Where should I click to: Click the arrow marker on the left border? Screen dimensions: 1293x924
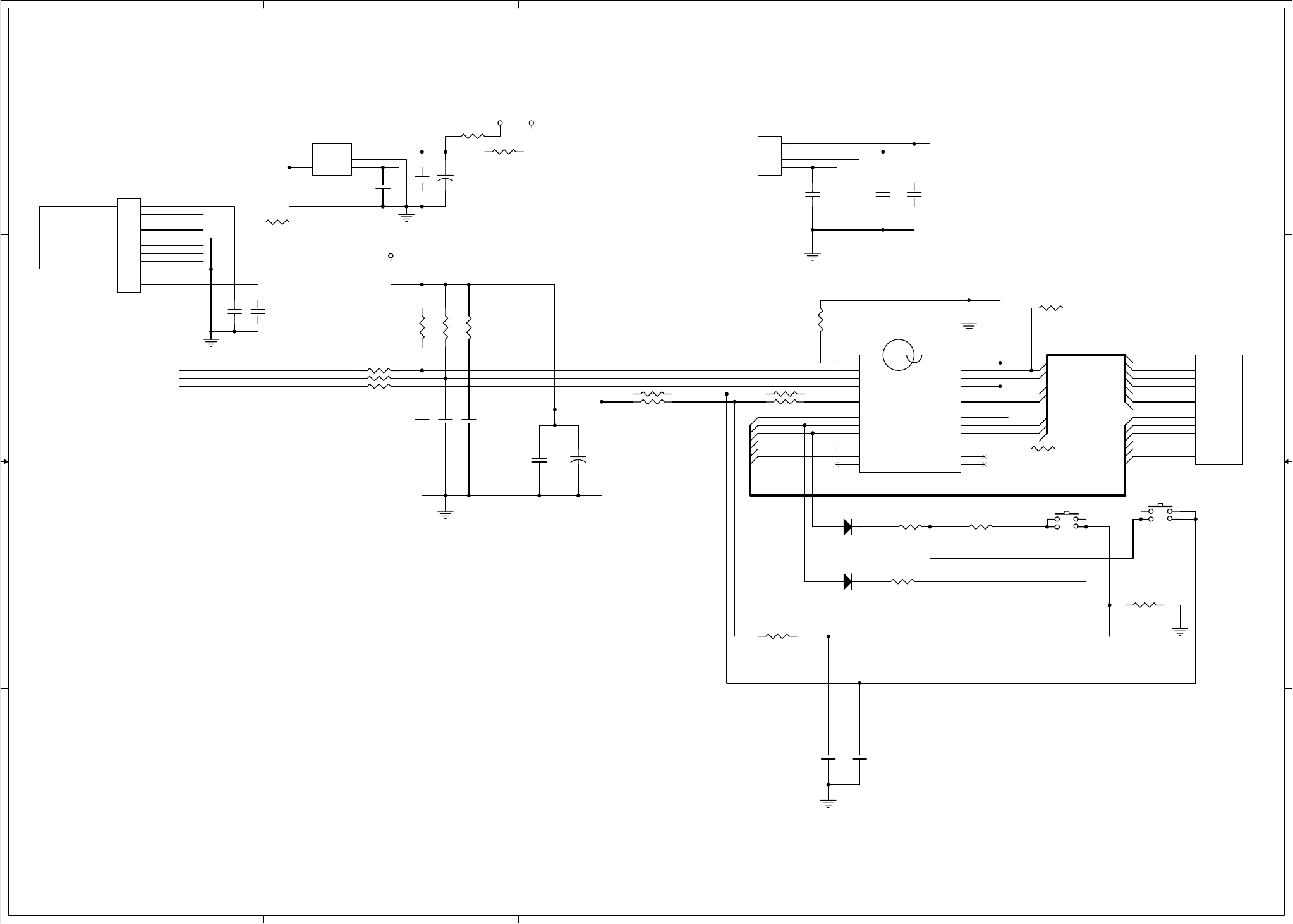(4, 462)
